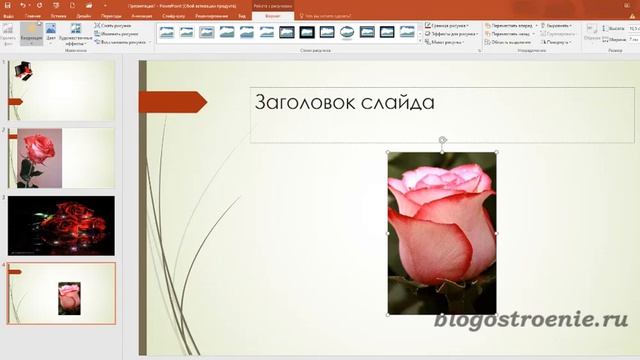
Task: Switch to the Главная tab
Action: tap(33, 16)
